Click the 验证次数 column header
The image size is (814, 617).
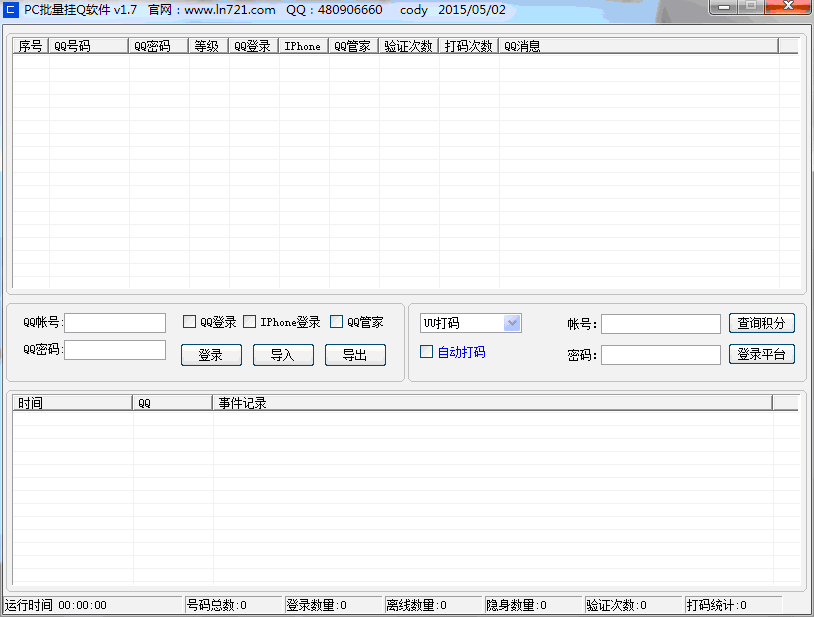click(408, 45)
